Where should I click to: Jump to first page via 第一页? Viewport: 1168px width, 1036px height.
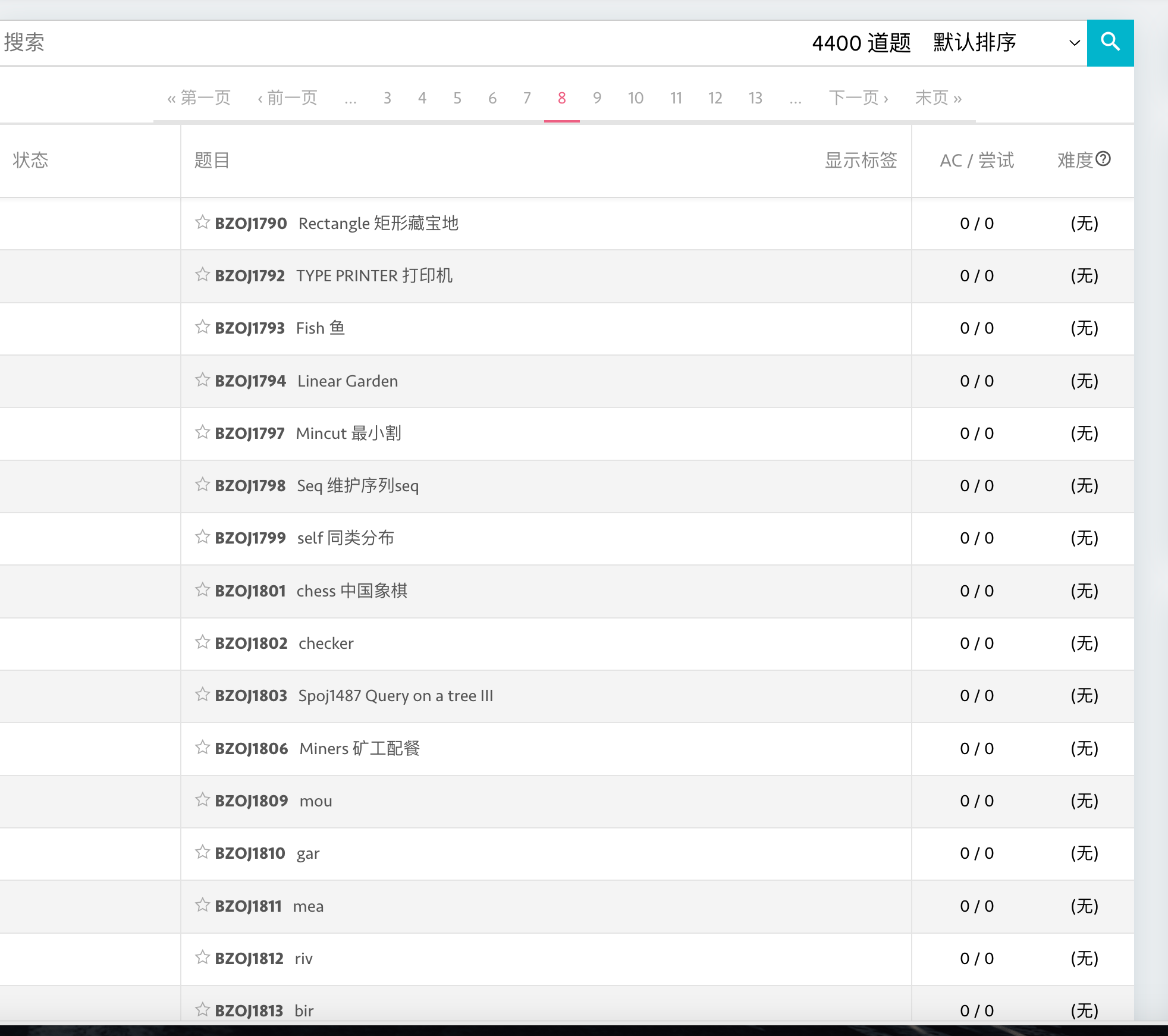(x=199, y=98)
